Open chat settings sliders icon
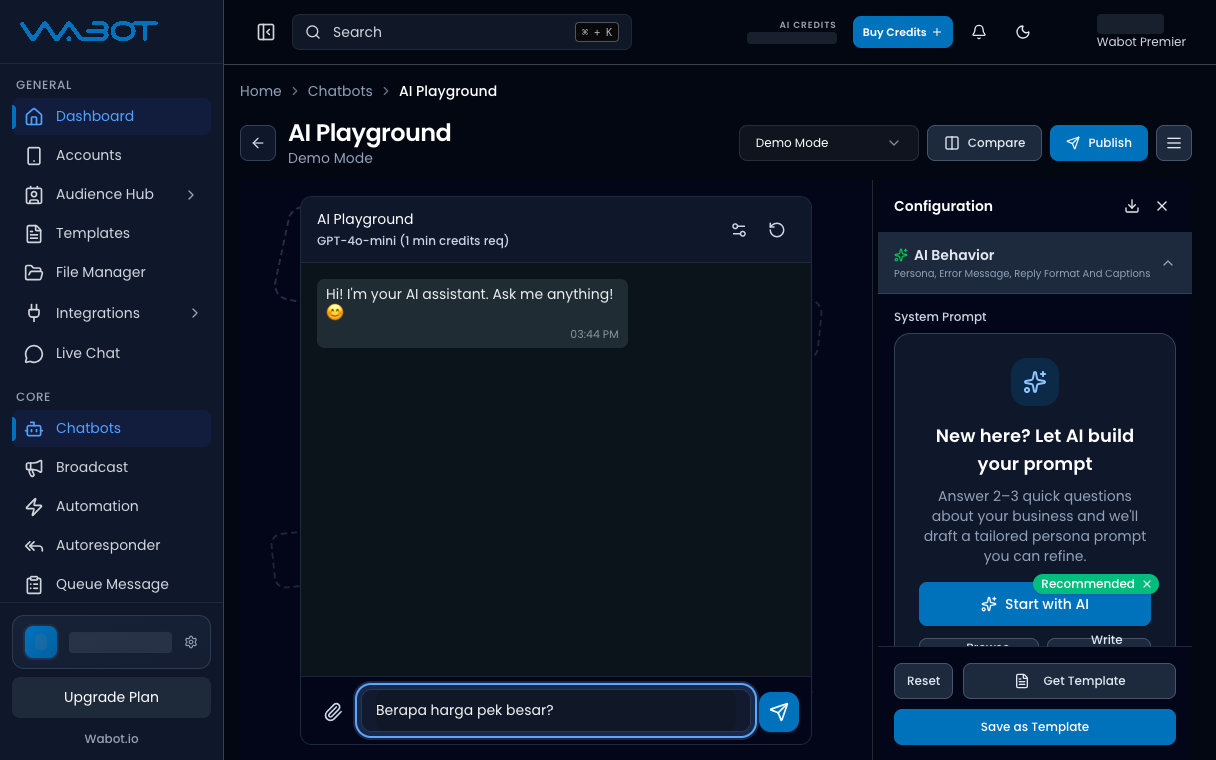 coord(739,230)
